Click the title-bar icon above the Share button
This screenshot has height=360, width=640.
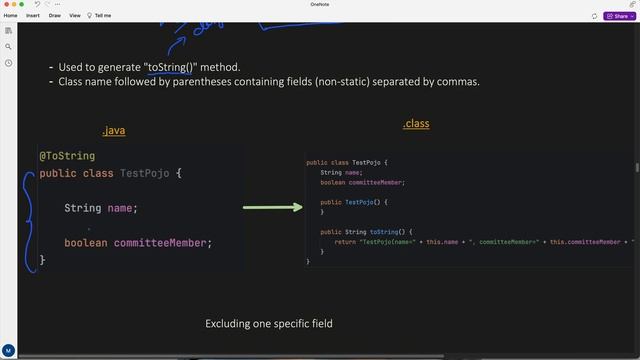coord(632,4)
